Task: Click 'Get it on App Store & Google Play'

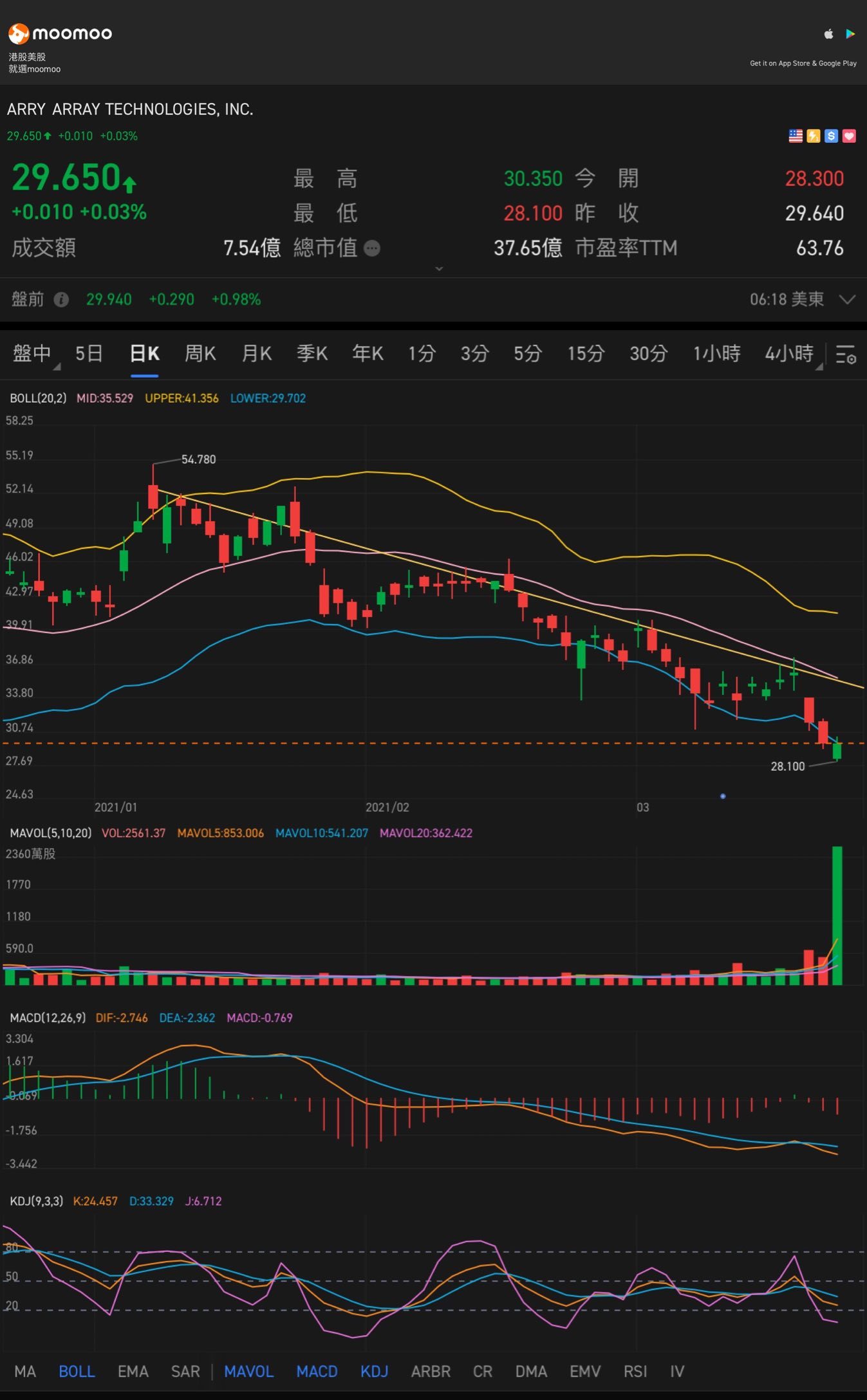Action: pyautogui.click(x=803, y=63)
